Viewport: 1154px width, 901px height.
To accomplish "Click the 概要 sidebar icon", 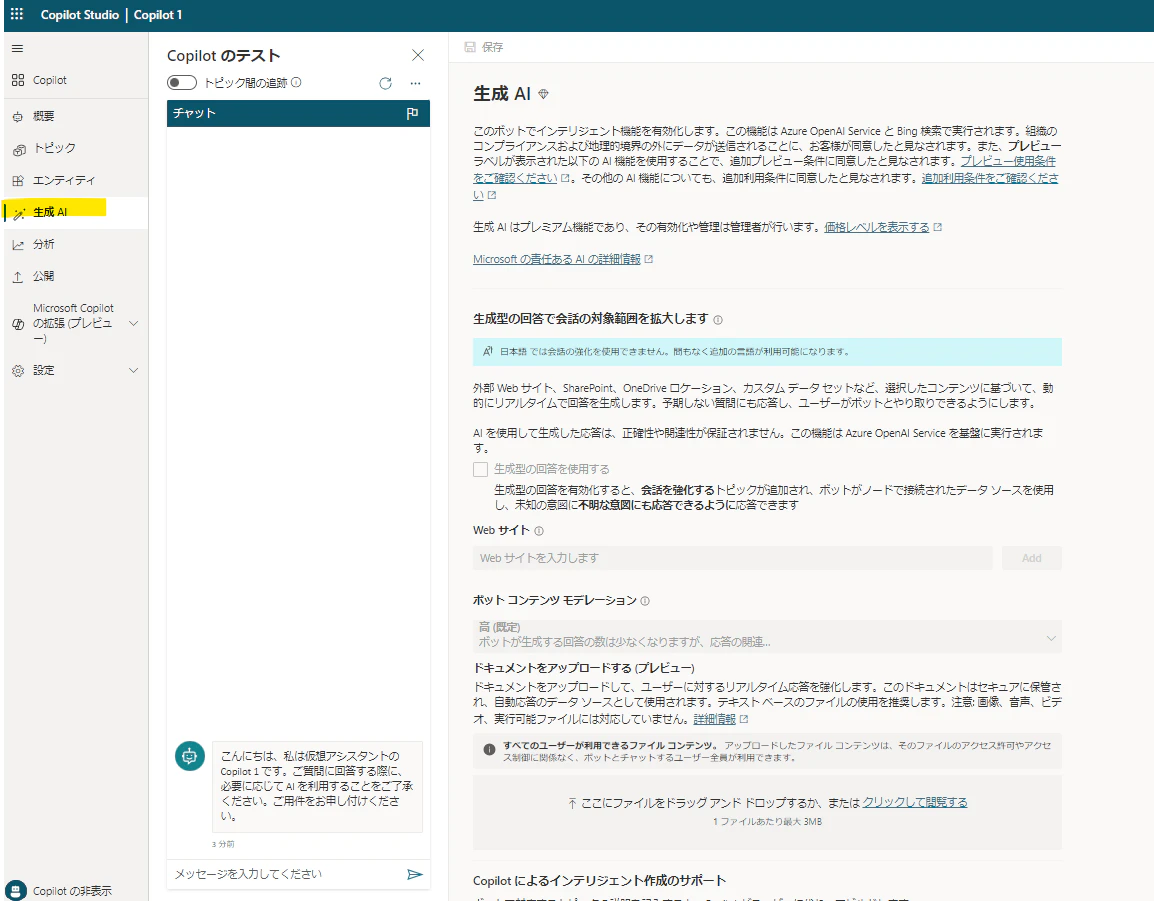I will pos(18,116).
